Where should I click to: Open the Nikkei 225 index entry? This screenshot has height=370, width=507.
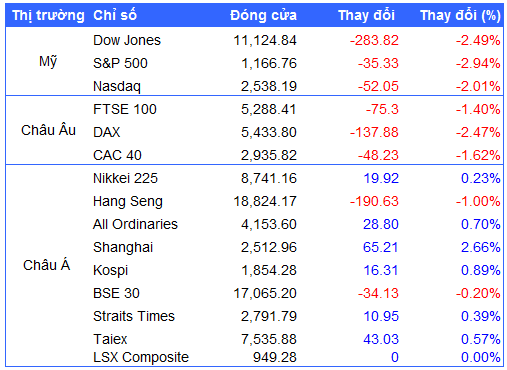pos(125,178)
